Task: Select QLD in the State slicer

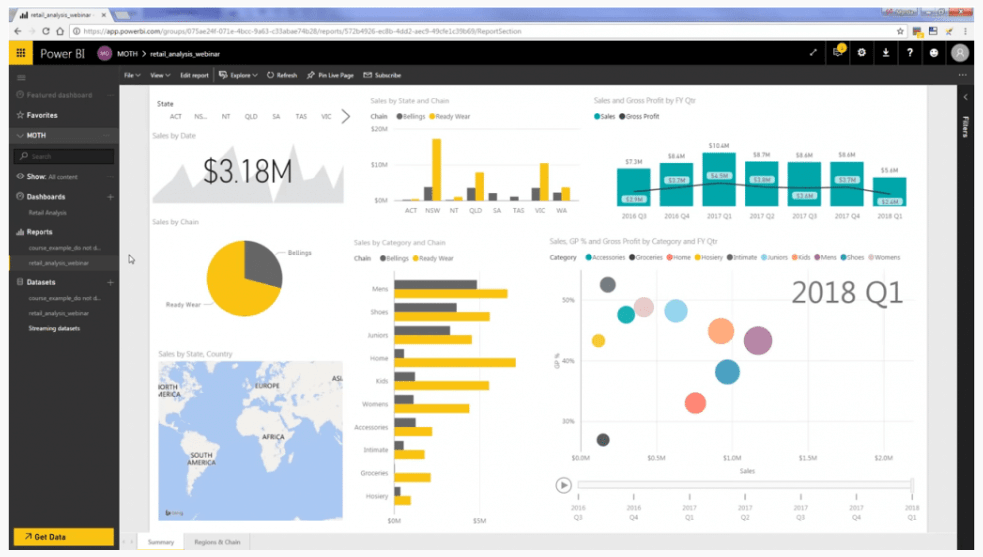Action: tap(251, 117)
